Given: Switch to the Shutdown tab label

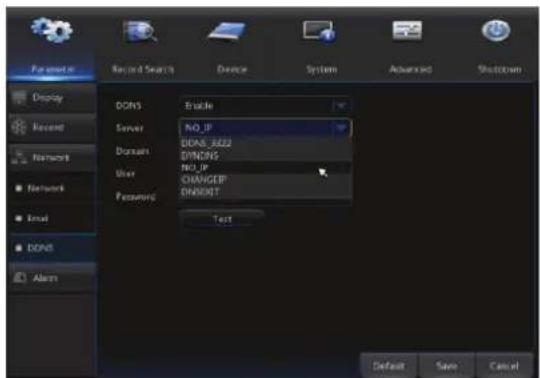Looking at the screenshot, I should pyautogui.click(x=499, y=69).
